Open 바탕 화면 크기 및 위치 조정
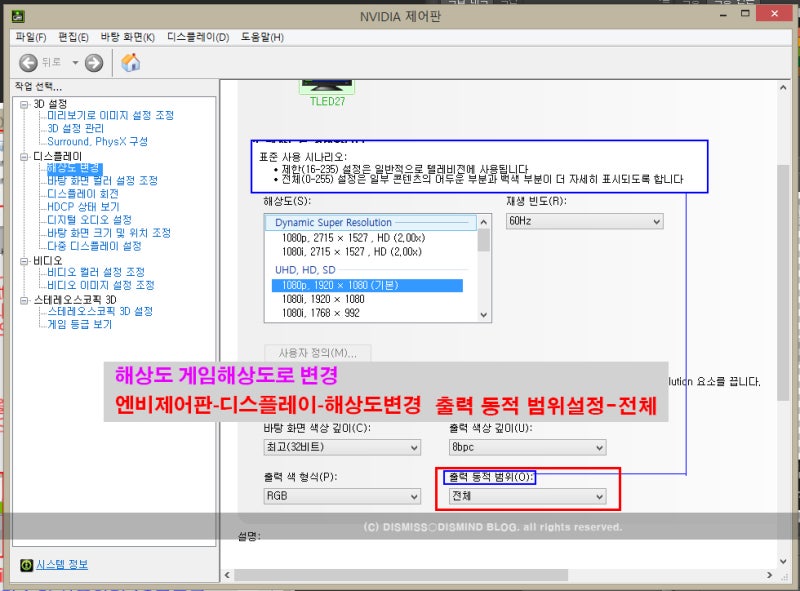This screenshot has width=800, height=591. coord(109,233)
